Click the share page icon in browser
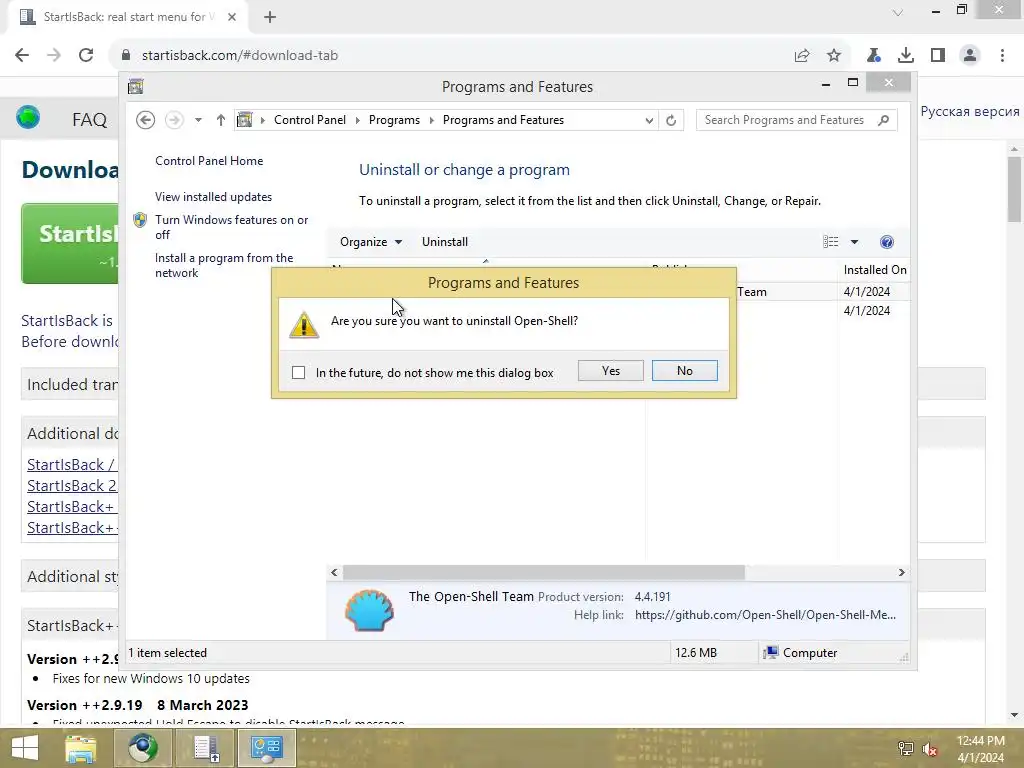Viewport: 1024px width, 768px height. (802, 56)
